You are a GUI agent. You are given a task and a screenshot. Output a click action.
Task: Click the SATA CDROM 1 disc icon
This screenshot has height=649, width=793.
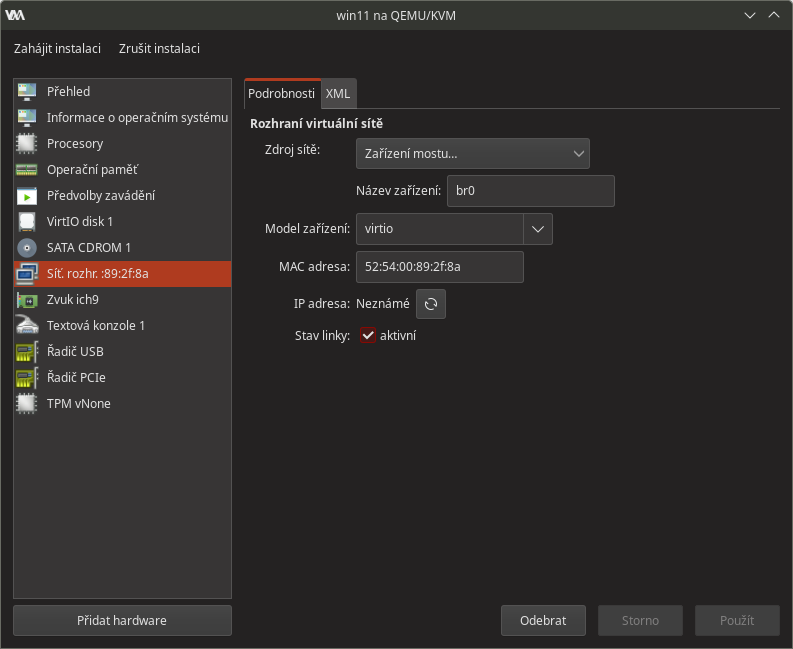tap(27, 248)
